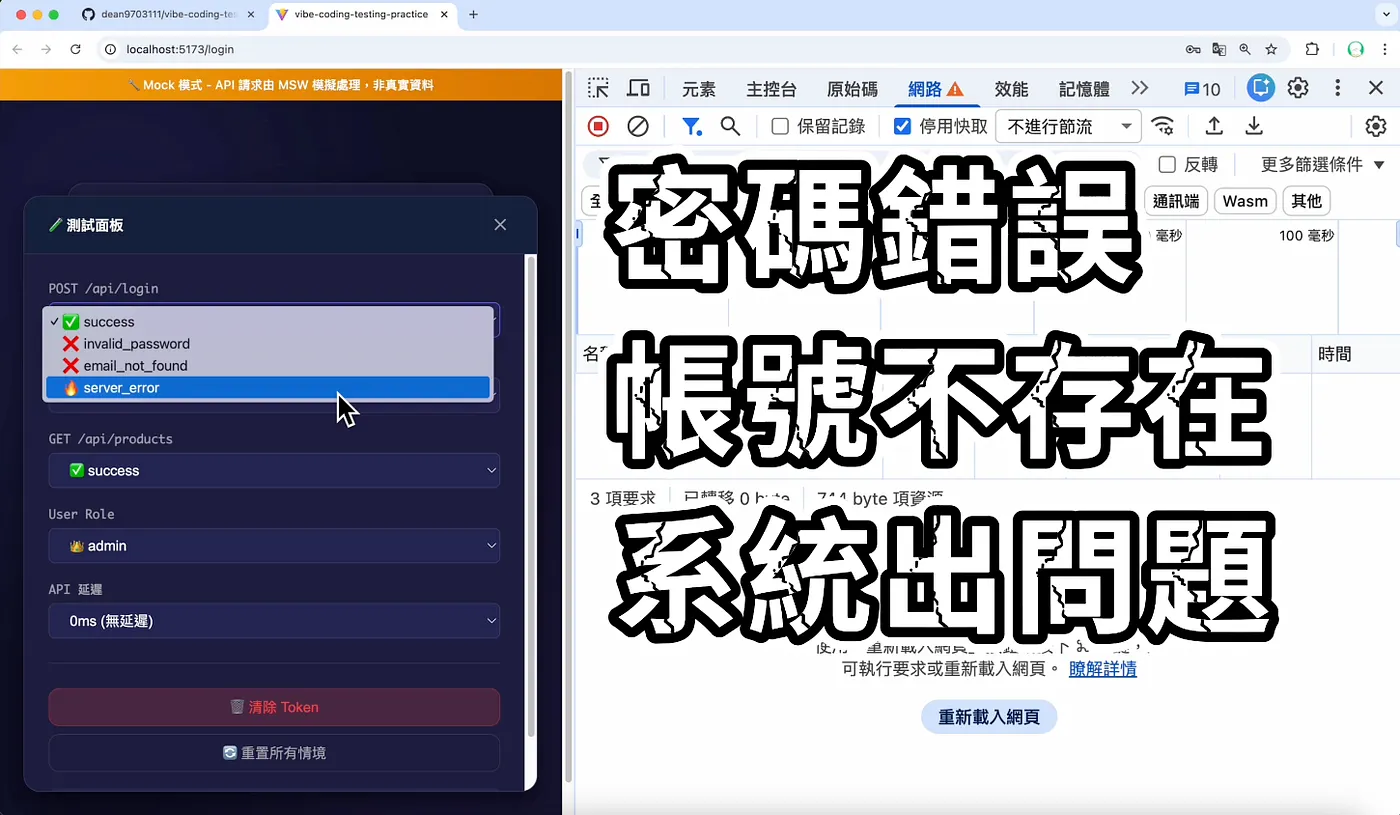Click the localhost:5173/login address bar
Viewport: 1400px width, 815px height.
point(640,49)
